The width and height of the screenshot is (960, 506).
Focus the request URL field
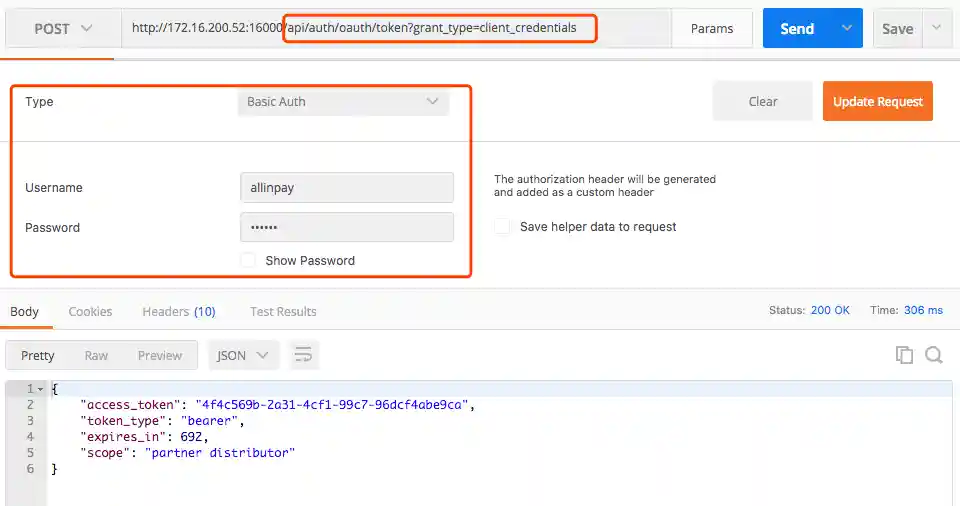pyautogui.click(x=396, y=28)
